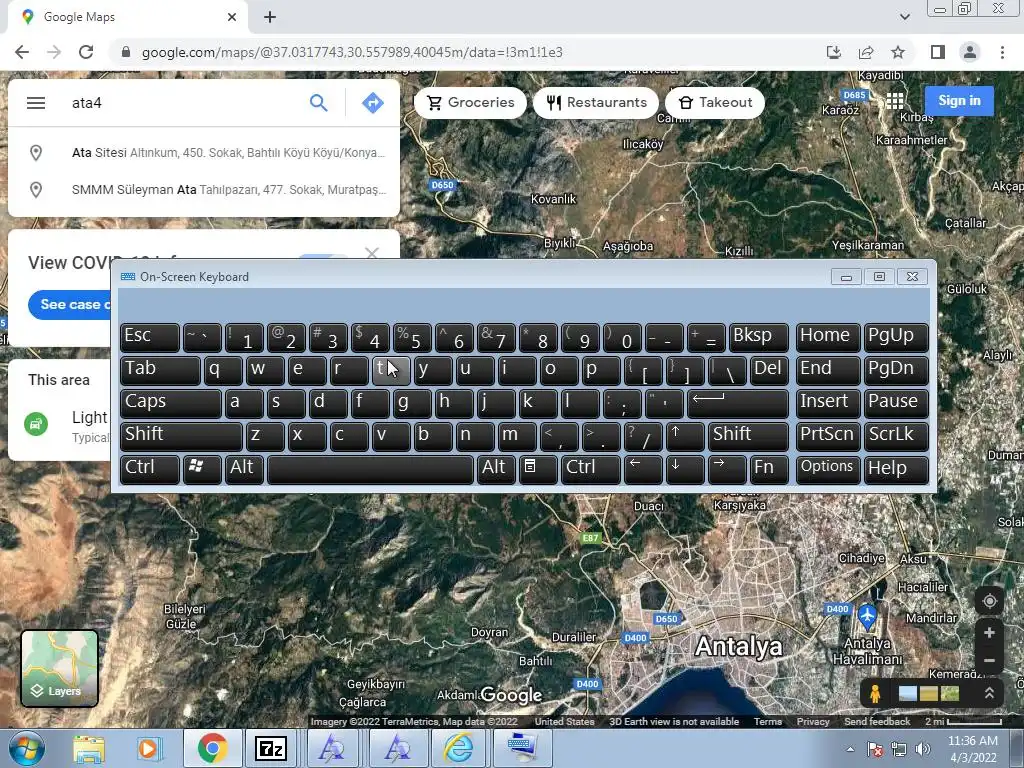
Task: Zoom in on the map
Action: coord(989,632)
